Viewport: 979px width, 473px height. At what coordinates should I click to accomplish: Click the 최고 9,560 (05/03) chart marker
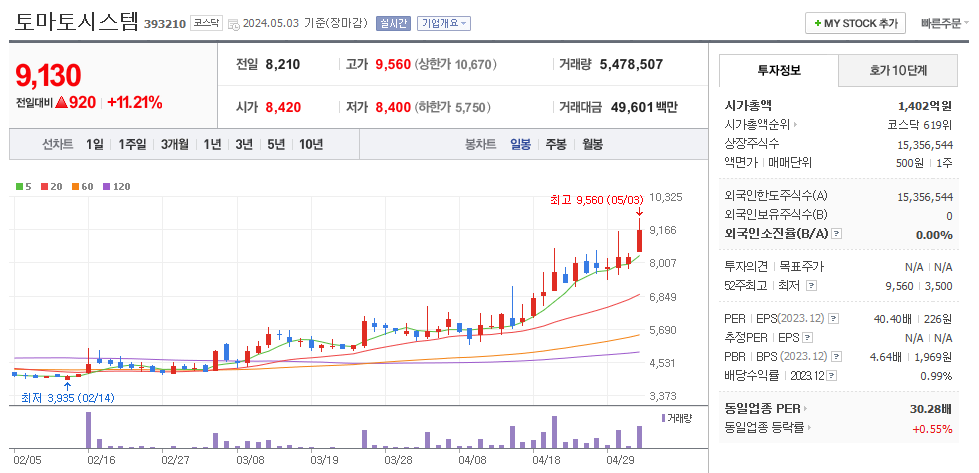click(x=596, y=200)
